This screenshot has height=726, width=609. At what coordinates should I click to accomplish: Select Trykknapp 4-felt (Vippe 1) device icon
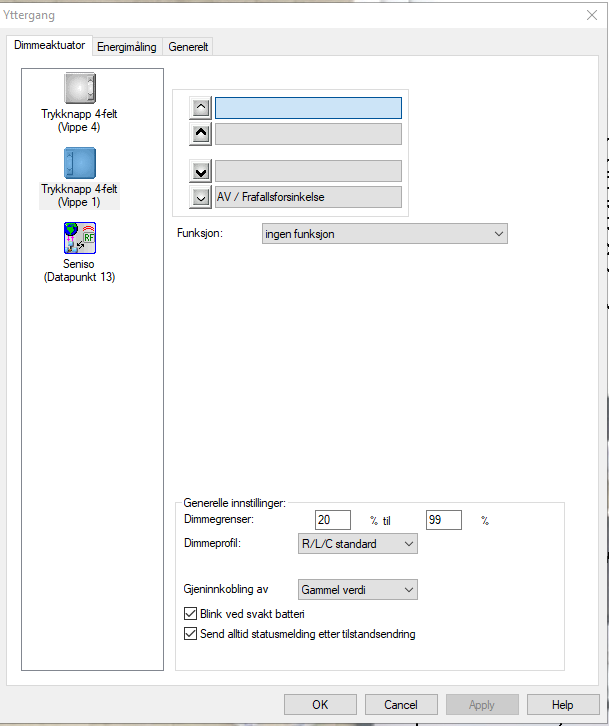point(79,164)
